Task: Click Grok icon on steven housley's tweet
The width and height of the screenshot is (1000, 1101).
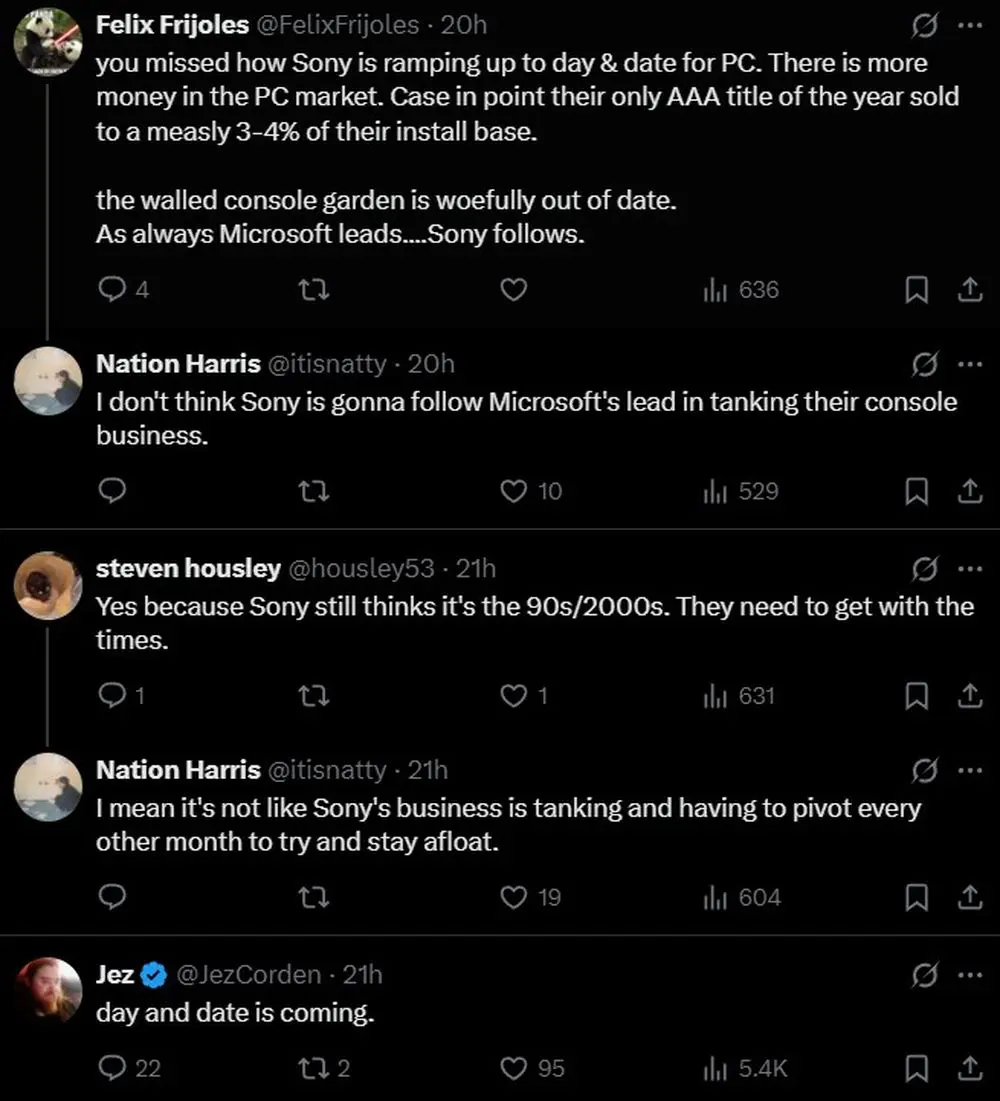Action: (x=925, y=569)
